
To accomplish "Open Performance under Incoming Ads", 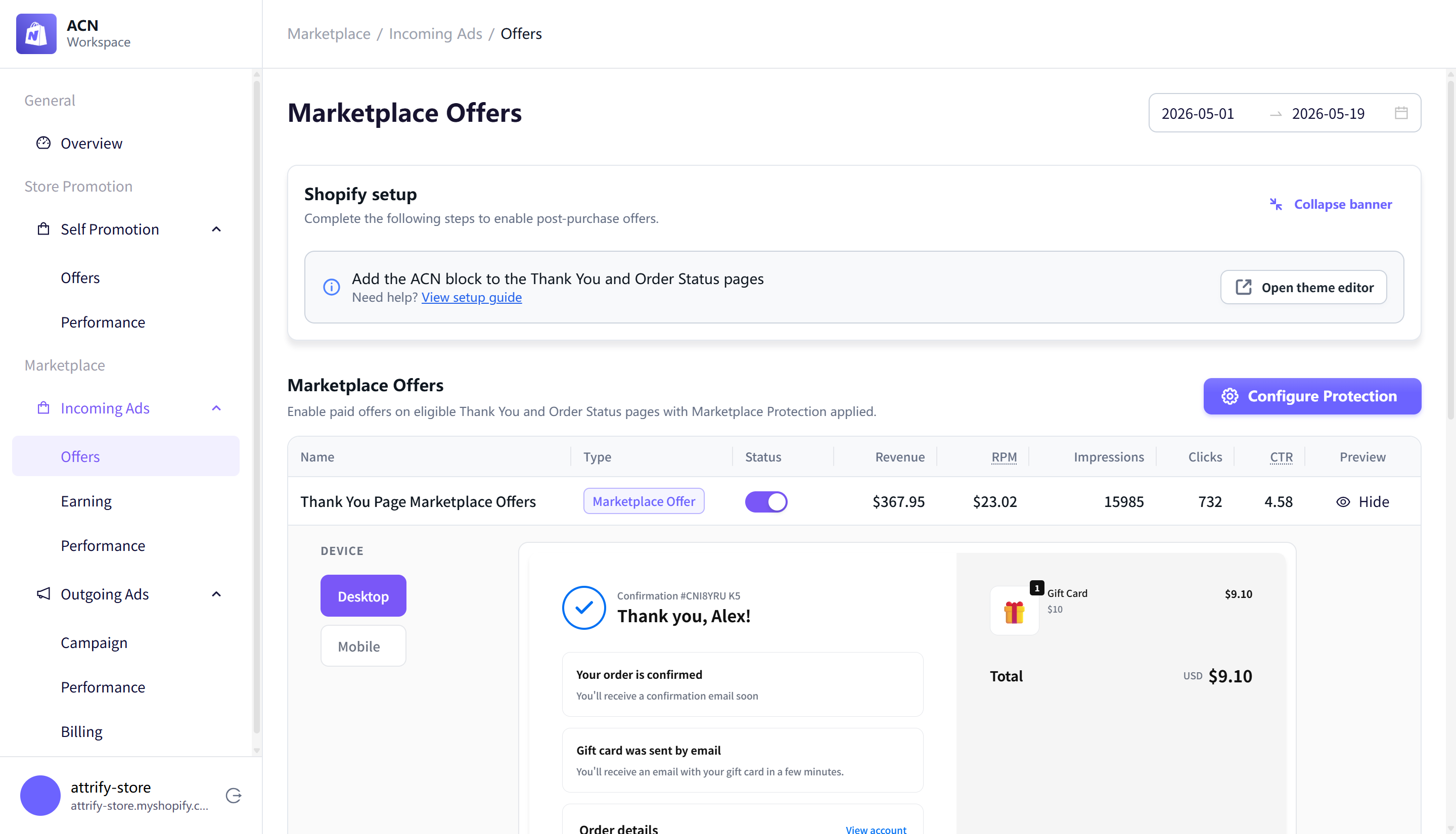I will (x=126, y=545).
